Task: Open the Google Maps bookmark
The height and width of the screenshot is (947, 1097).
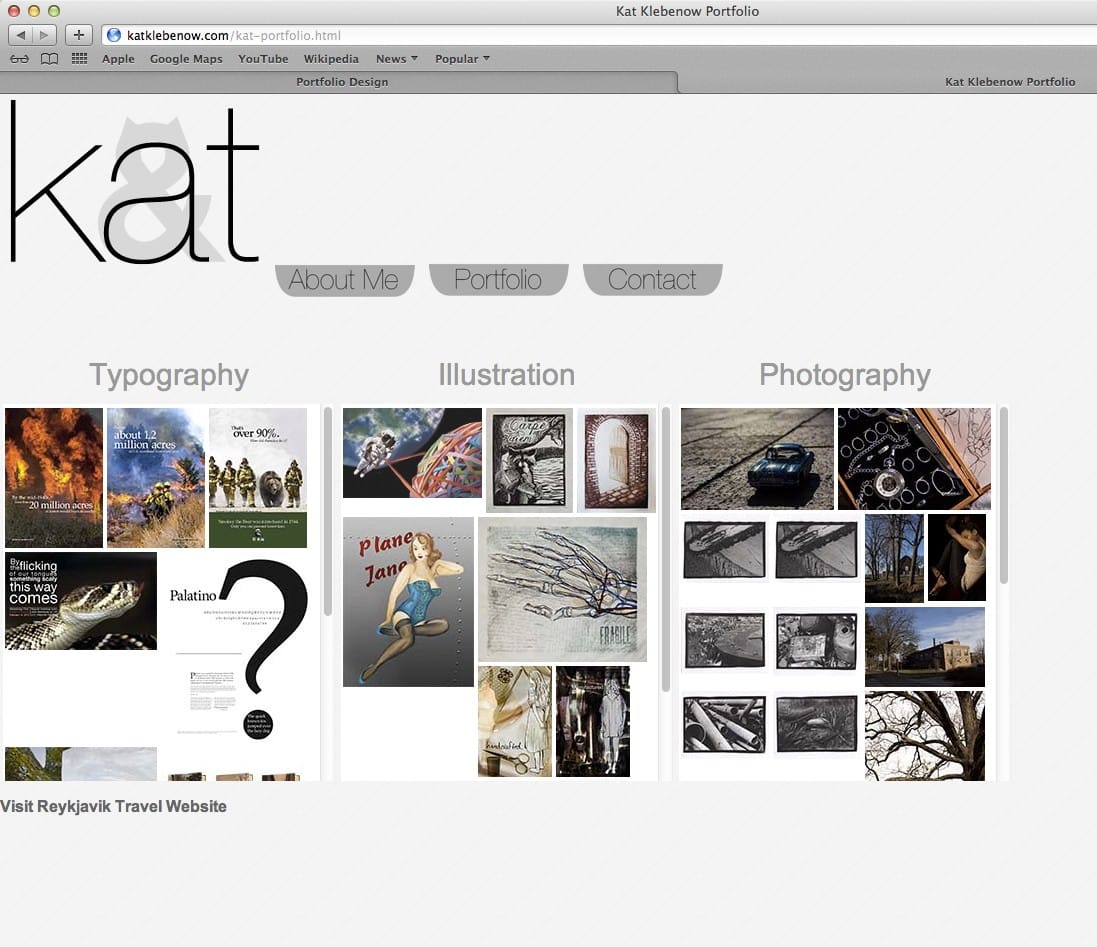Action: tap(186, 59)
